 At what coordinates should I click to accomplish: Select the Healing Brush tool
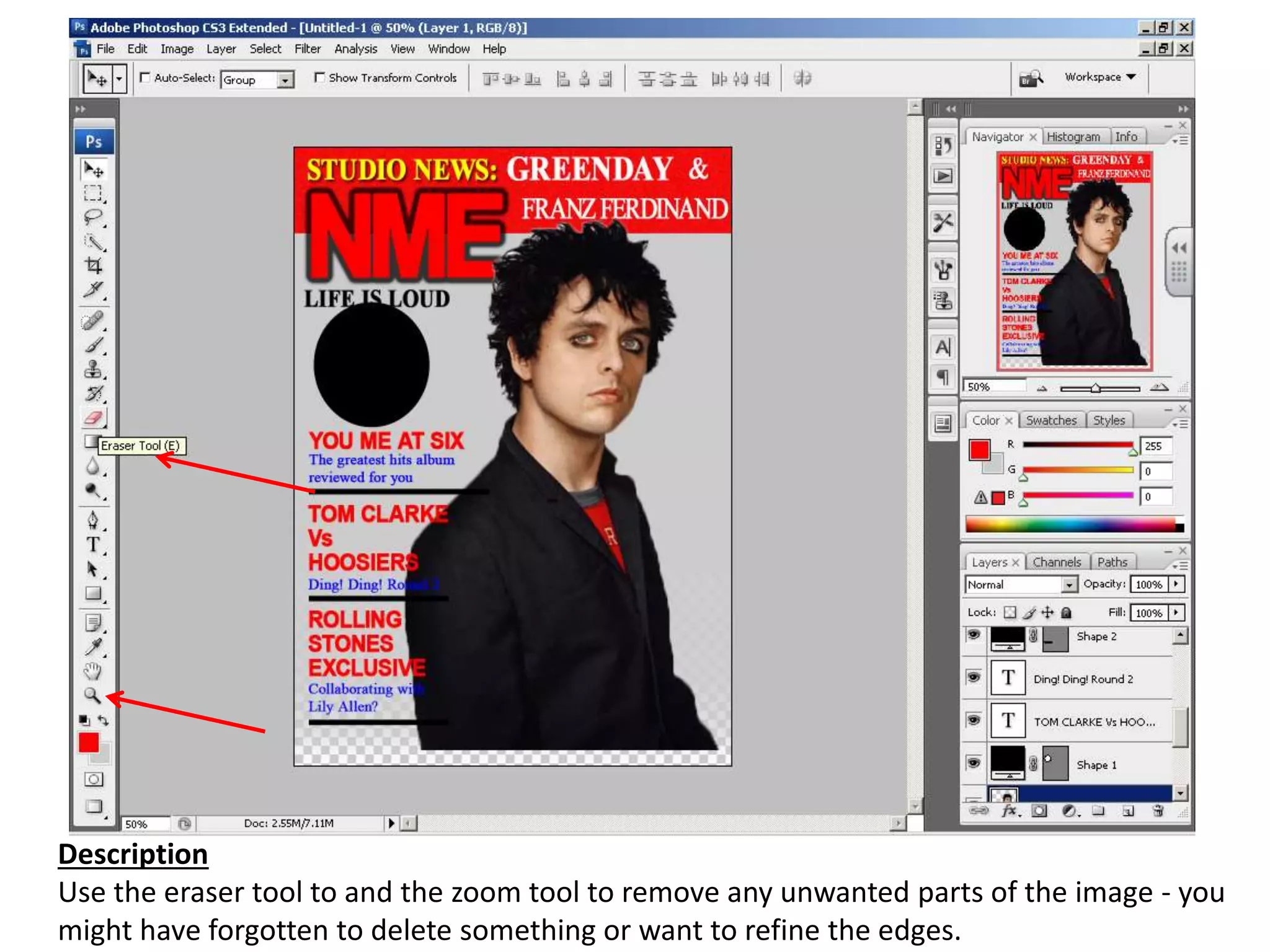point(93,321)
